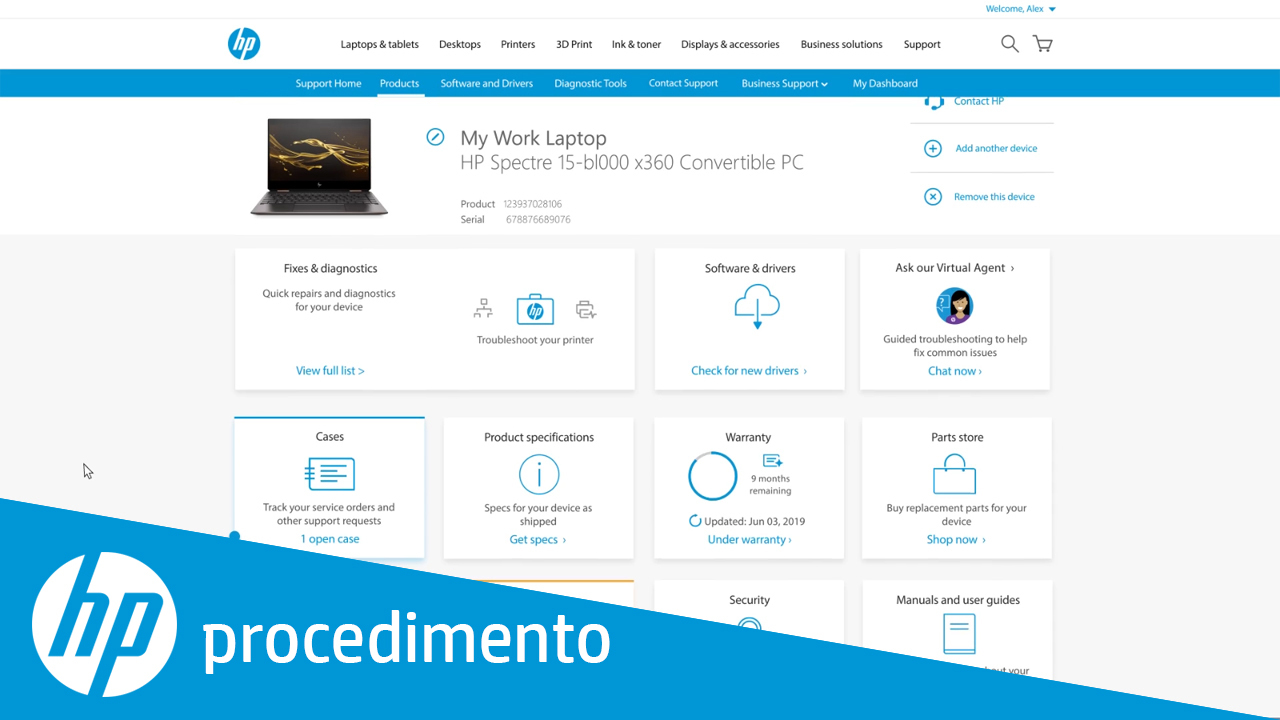This screenshot has height=720, width=1280.
Task: Click the Check for new drivers link
Action: 748,371
